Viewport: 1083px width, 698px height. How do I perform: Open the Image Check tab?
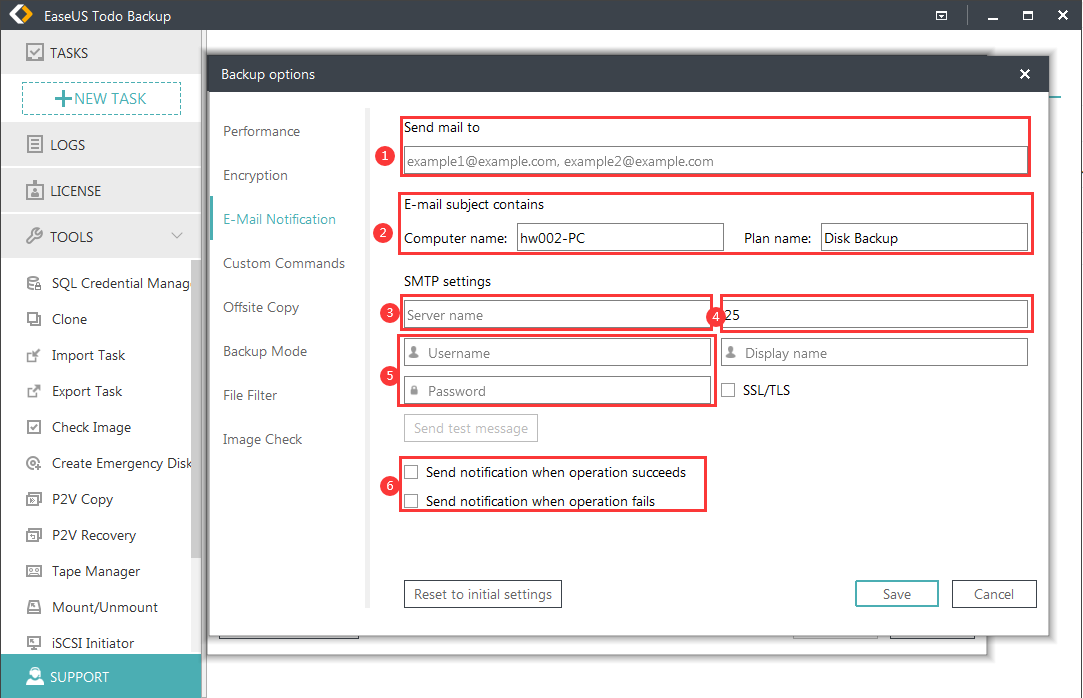pyautogui.click(x=262, y=439)
